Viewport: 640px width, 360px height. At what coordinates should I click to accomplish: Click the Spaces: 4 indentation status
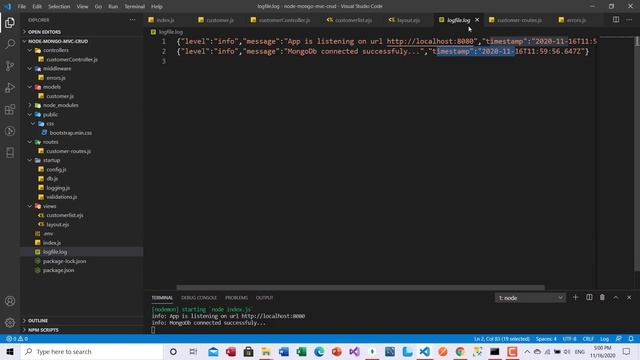point(546,339)
